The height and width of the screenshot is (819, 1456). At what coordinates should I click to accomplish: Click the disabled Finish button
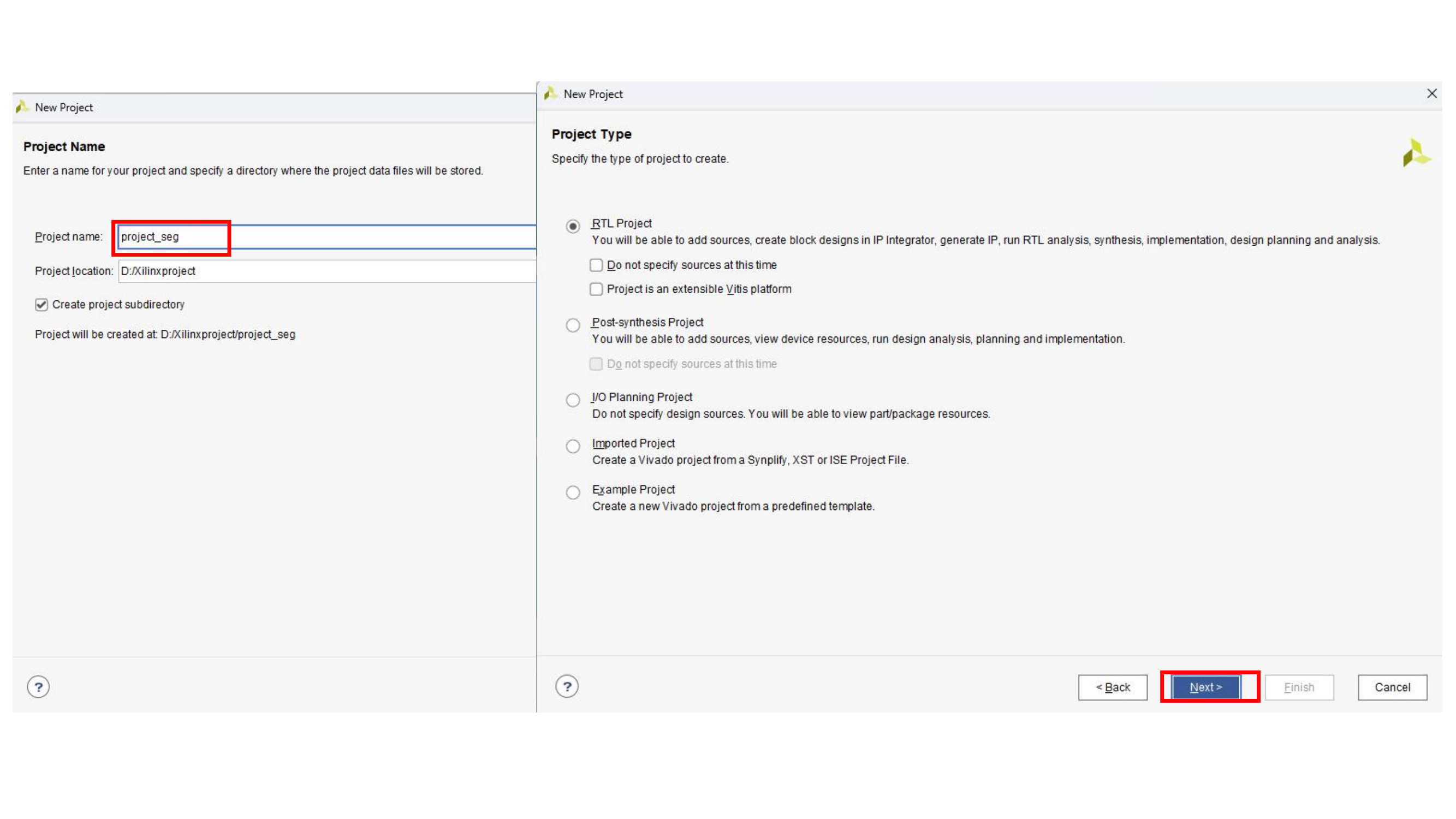coord(1298,687)
